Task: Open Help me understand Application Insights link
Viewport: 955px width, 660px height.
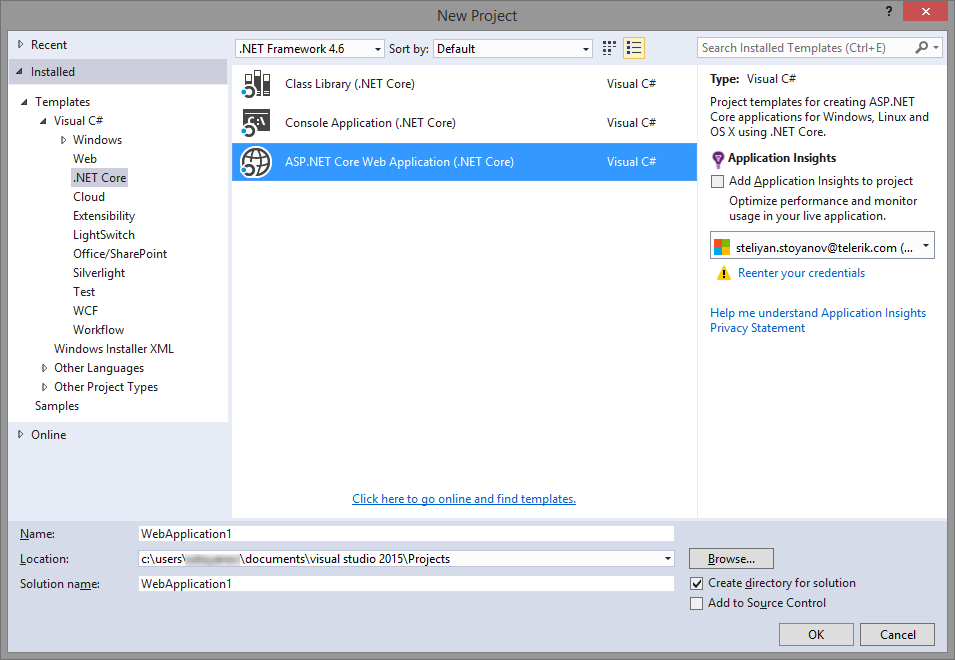Action: (x=818, y=312)
